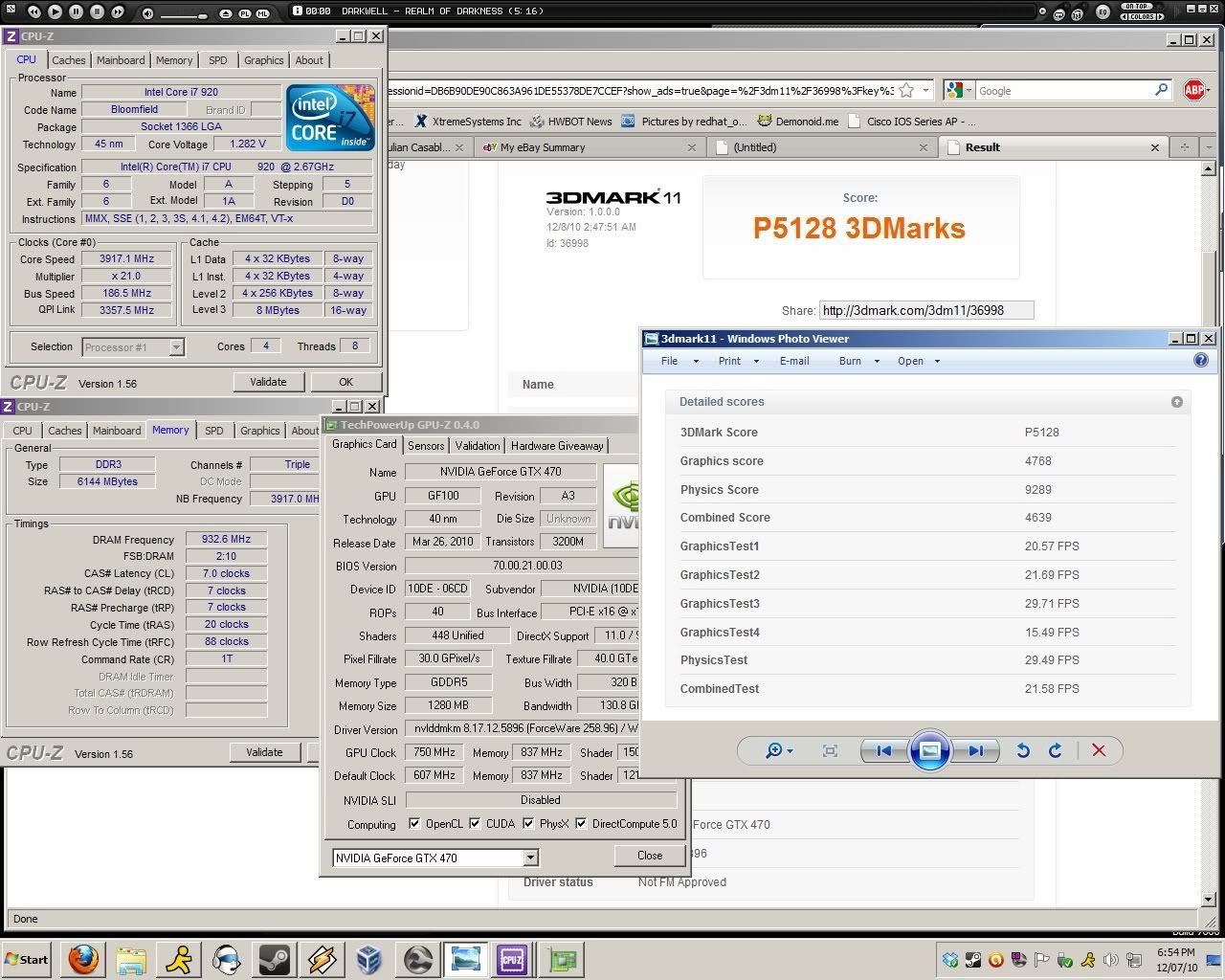Switch to Sensors tab in GPU-Z
The height and width of the screenshot is (980, 1225).
click(x=426, y=446)
